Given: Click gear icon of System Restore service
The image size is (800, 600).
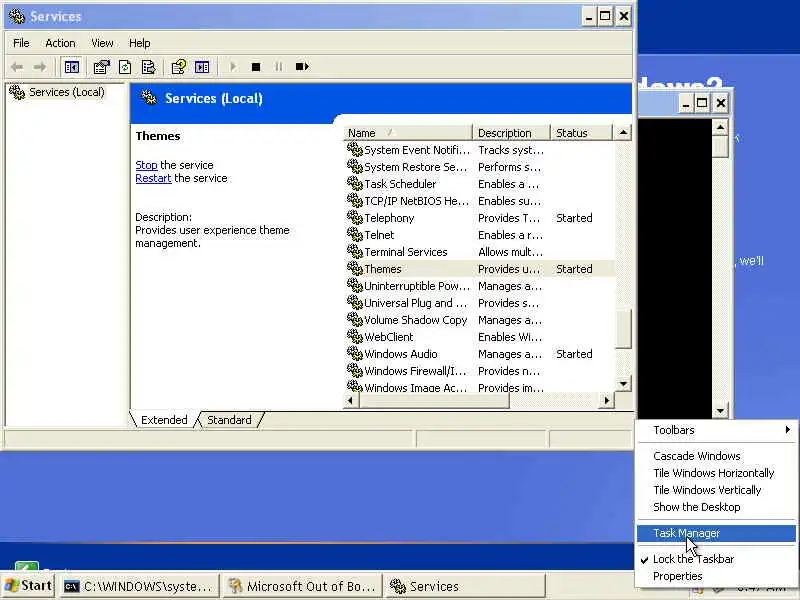Looking at the screenshot, I should point(355,166).
